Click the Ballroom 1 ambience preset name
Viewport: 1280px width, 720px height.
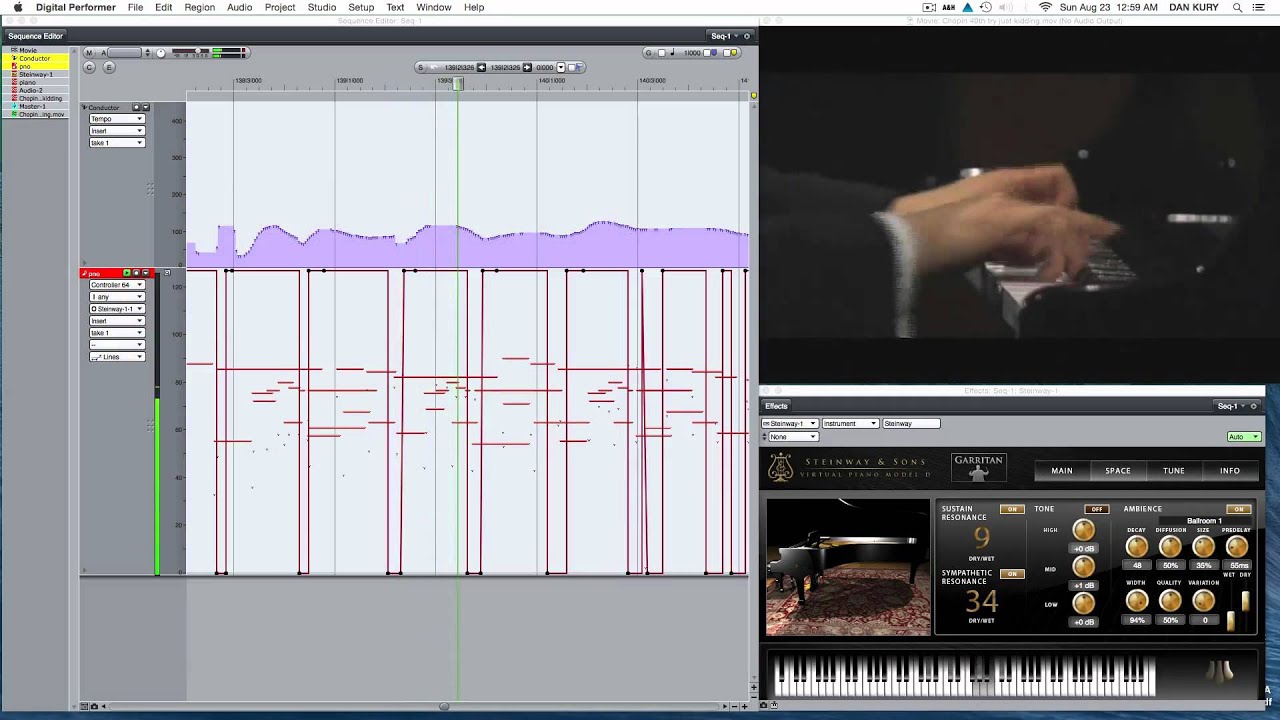[1204, 521]
